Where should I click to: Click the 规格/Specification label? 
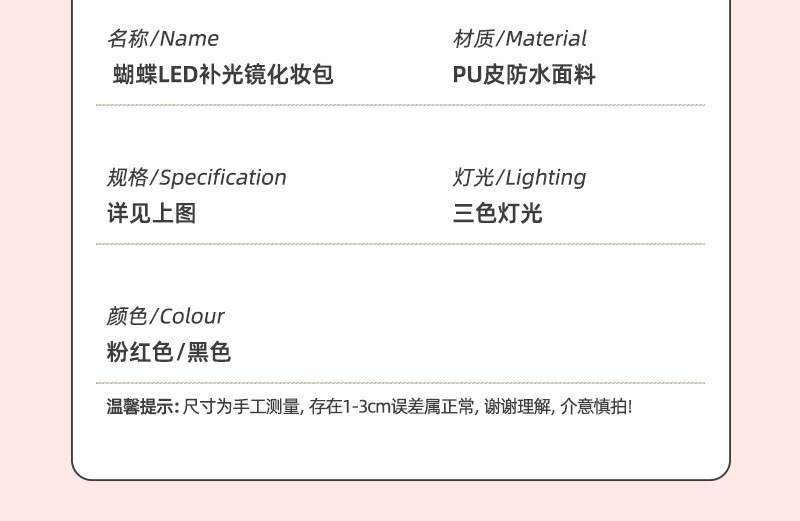pos(197,178)
